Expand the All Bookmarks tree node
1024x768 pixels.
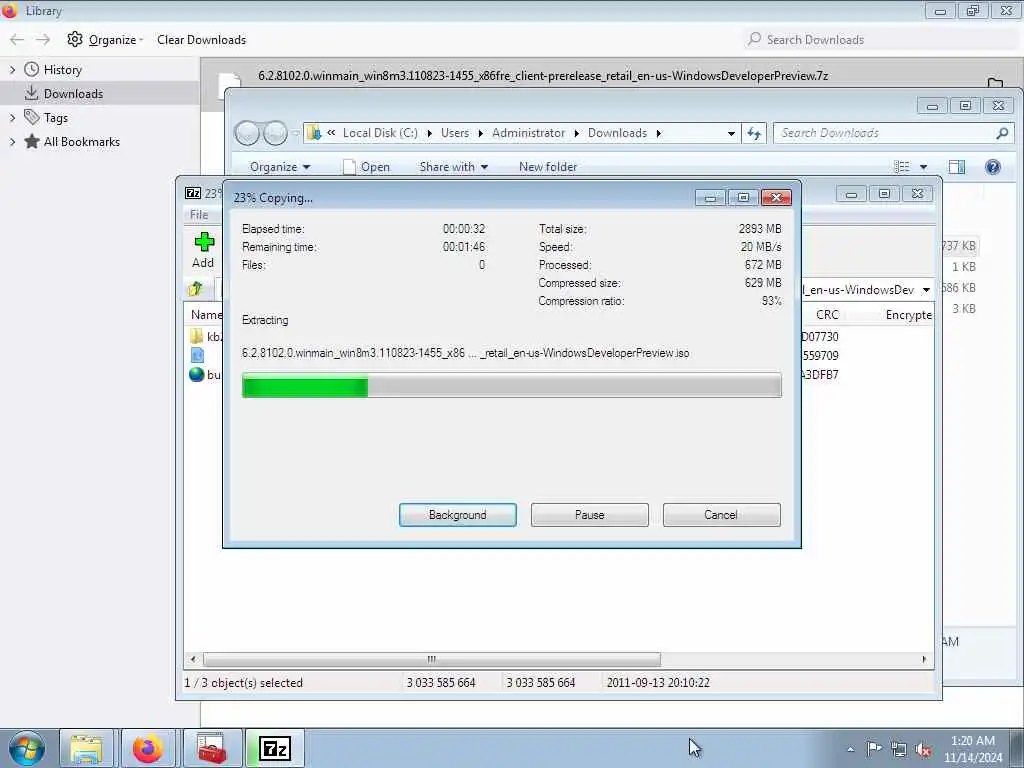(x=12, y=142)
